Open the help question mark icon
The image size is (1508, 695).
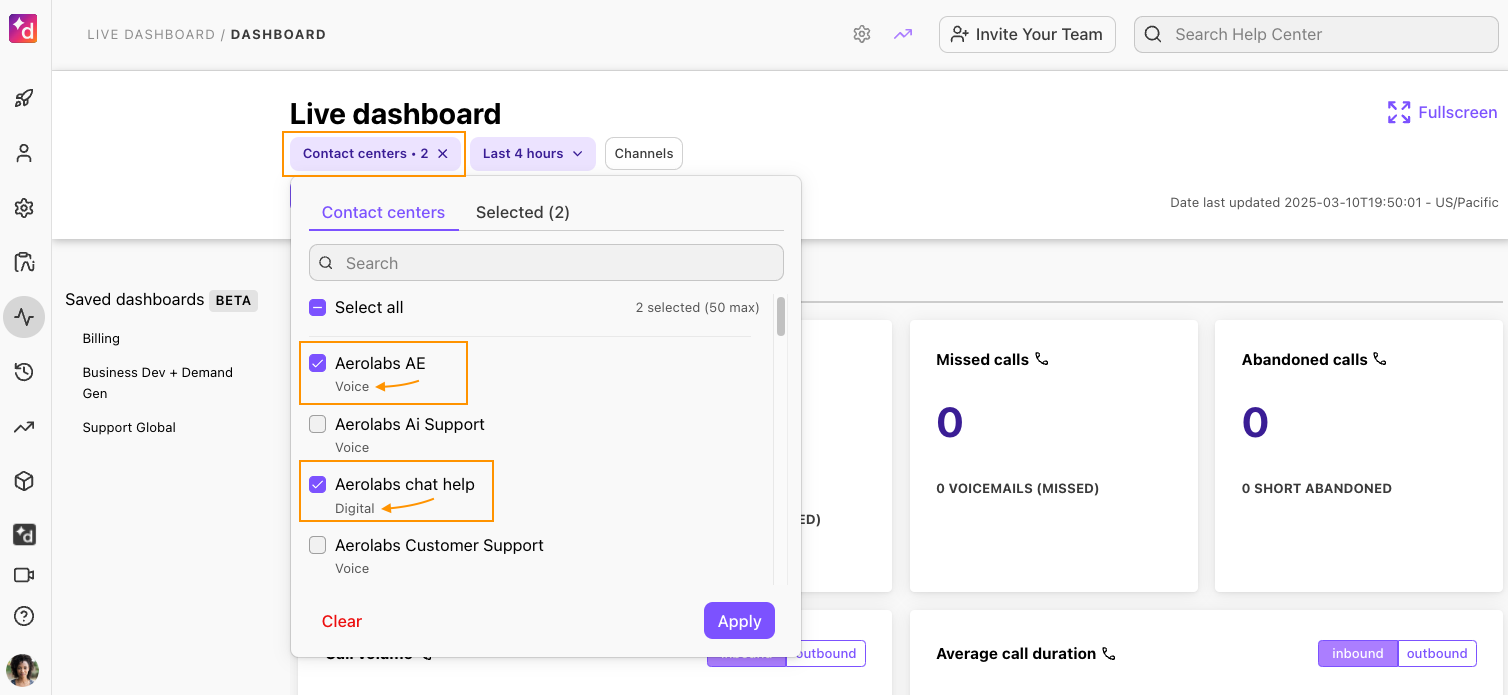(x=24, y=616)
